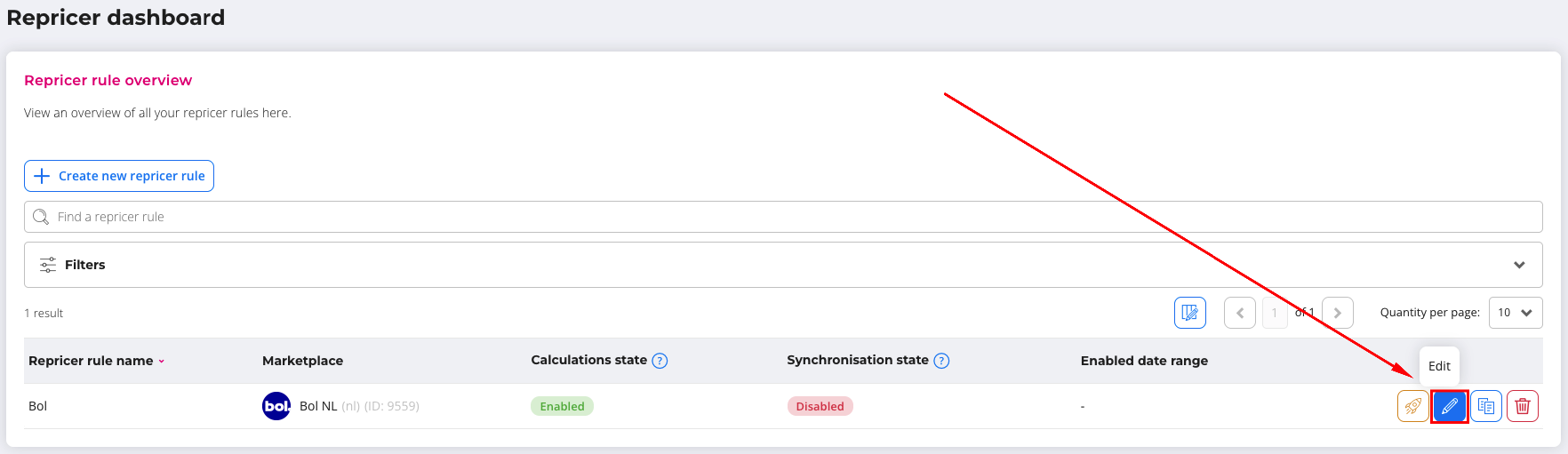Focus the Find a repricer rule search field
Viewport: 1568px width, 454px height.
click(782, 217)
